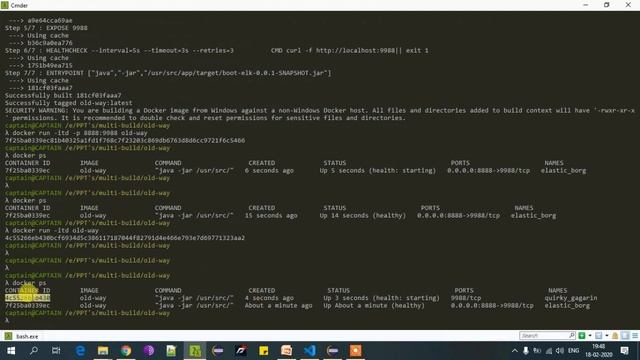This screenshot has width=640, height=360.
Task: Open File Explorer from the taskbar
Action: (103, 351)
